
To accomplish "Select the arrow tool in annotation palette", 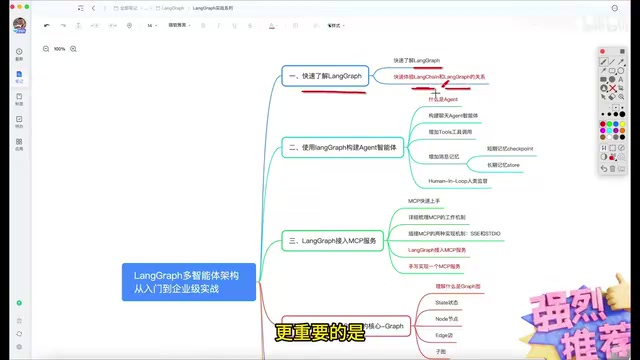I will click(621, 62).
